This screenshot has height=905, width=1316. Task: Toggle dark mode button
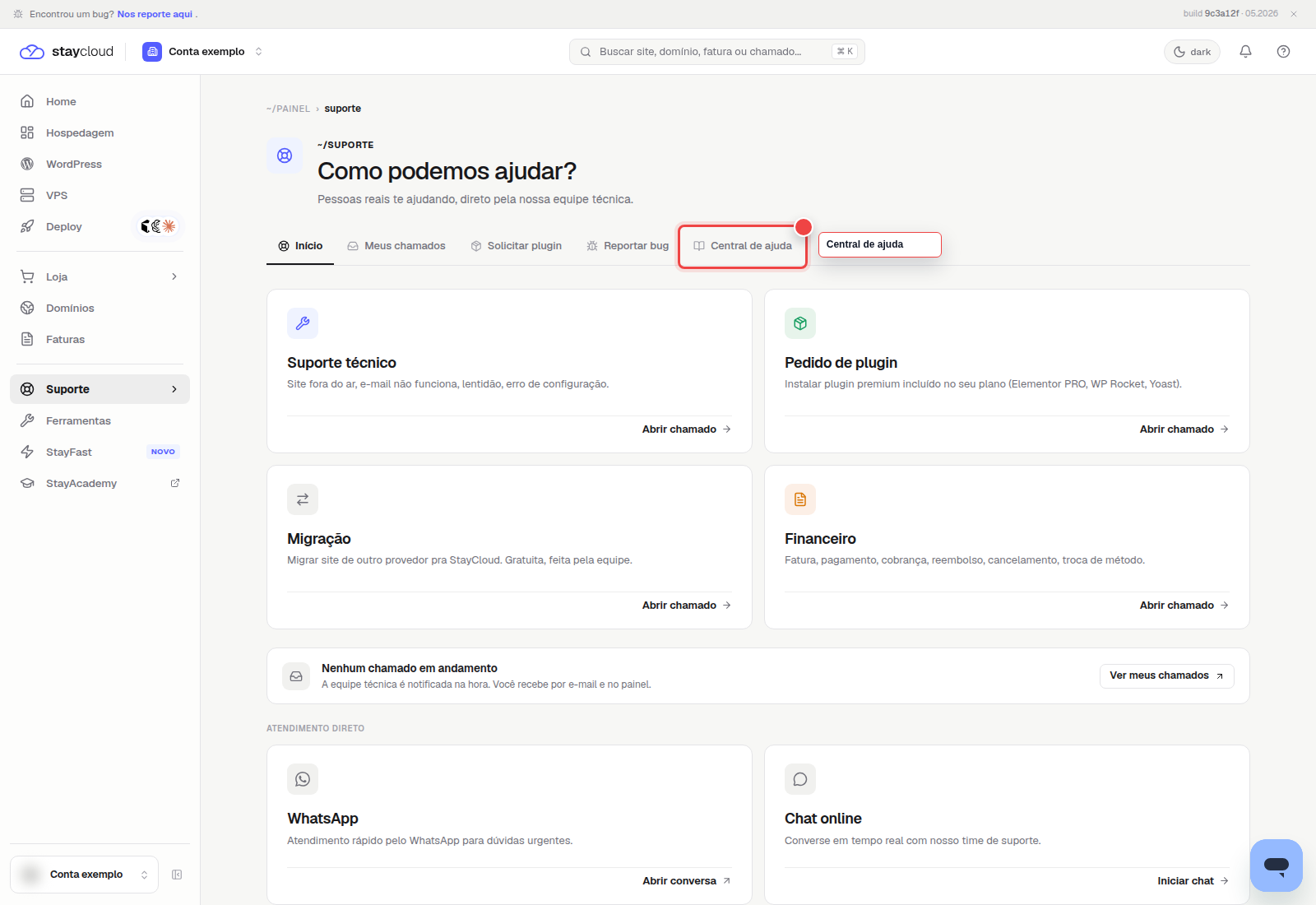pyautogui.click(x=1192, y=52)
